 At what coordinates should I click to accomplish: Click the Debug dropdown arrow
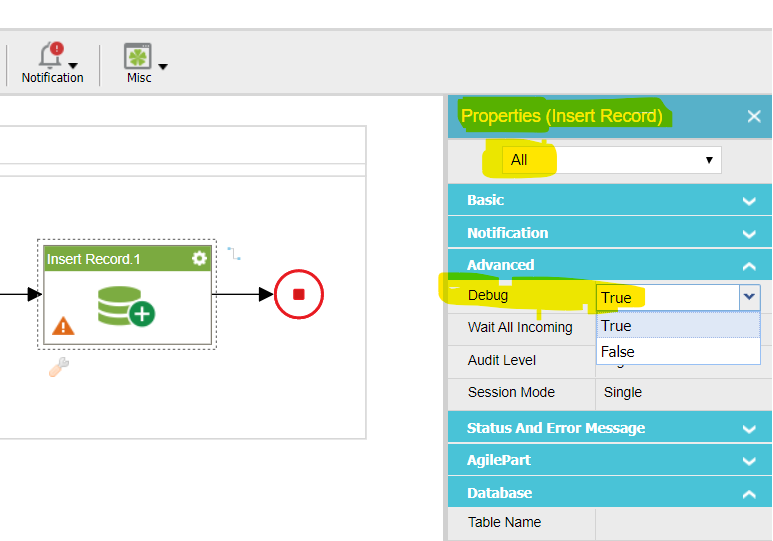pyautogui.click(x=749, y=297)
